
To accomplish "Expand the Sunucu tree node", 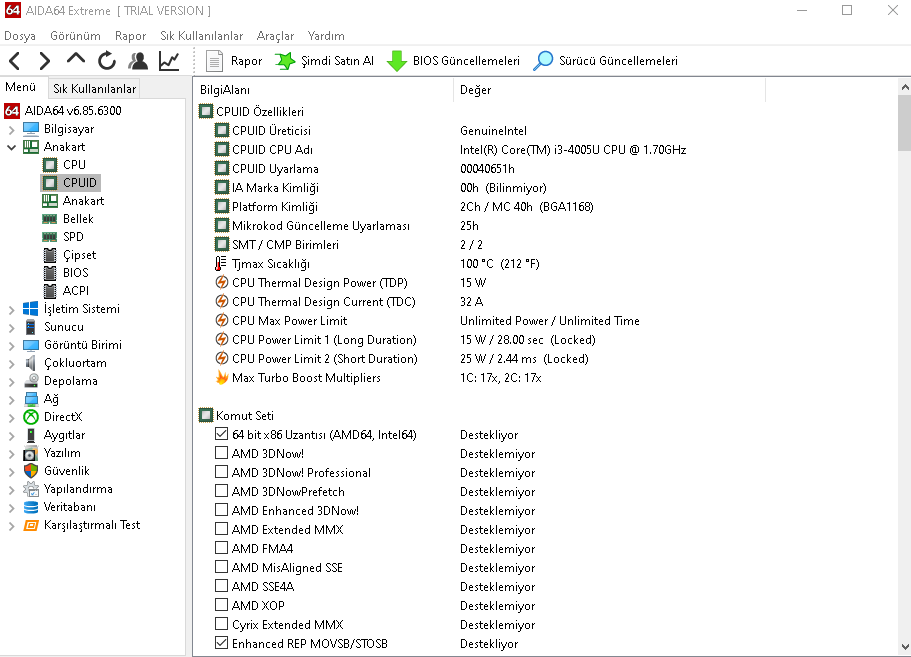I will click(12, 328).
